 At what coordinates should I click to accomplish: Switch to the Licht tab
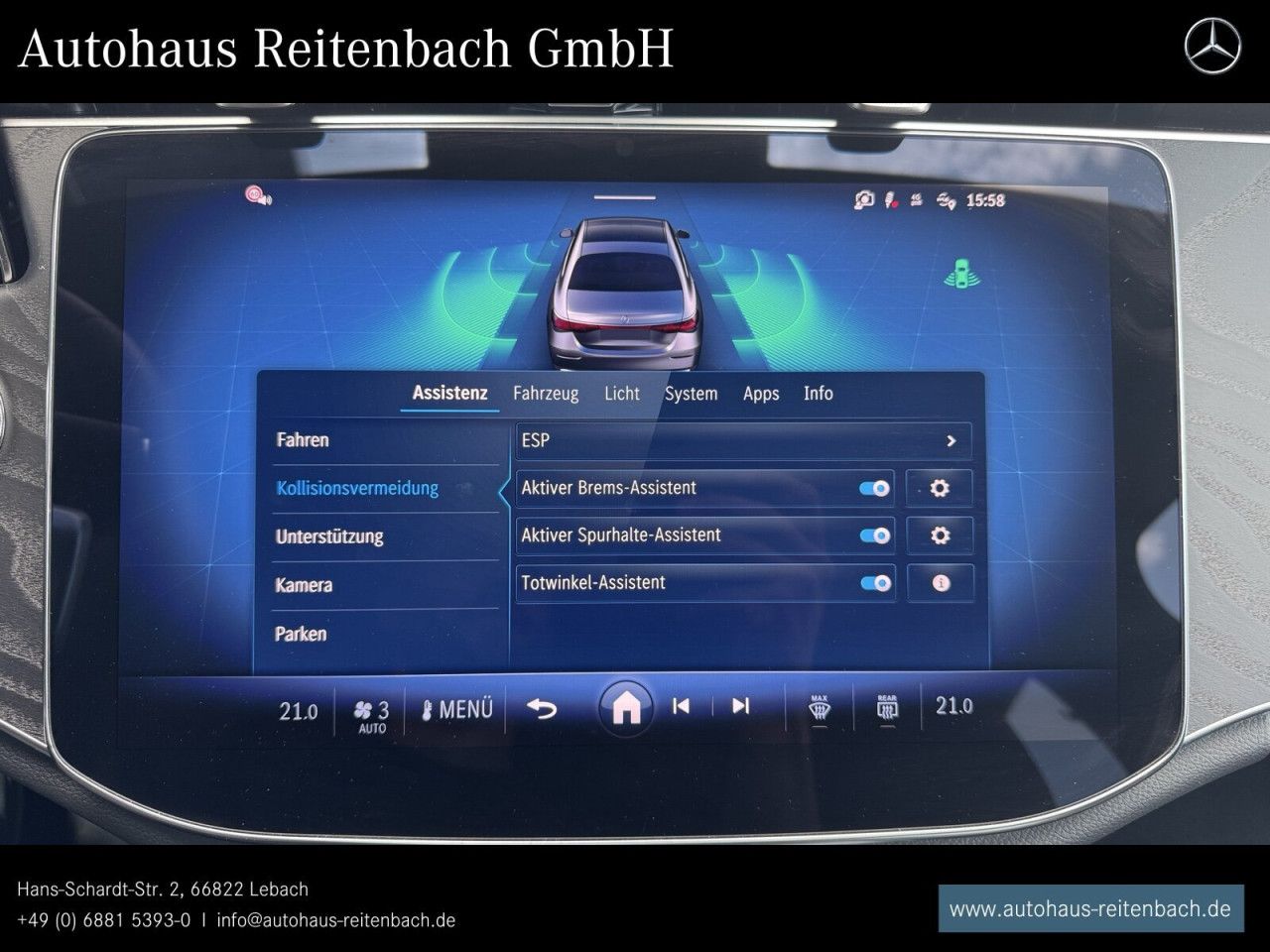(x=622, y=394)
